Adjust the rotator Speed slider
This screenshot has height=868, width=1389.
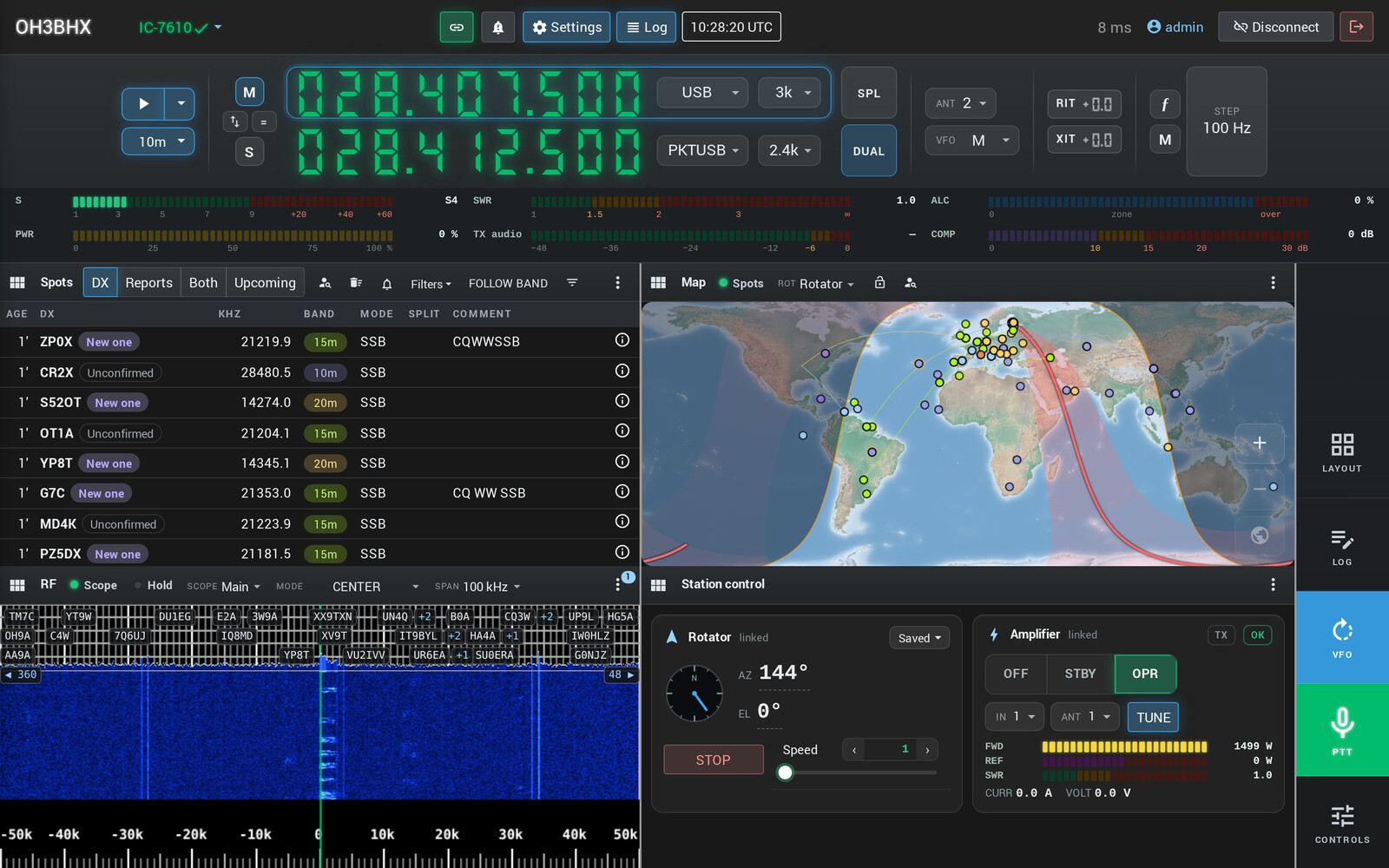[x=859, y=773]
